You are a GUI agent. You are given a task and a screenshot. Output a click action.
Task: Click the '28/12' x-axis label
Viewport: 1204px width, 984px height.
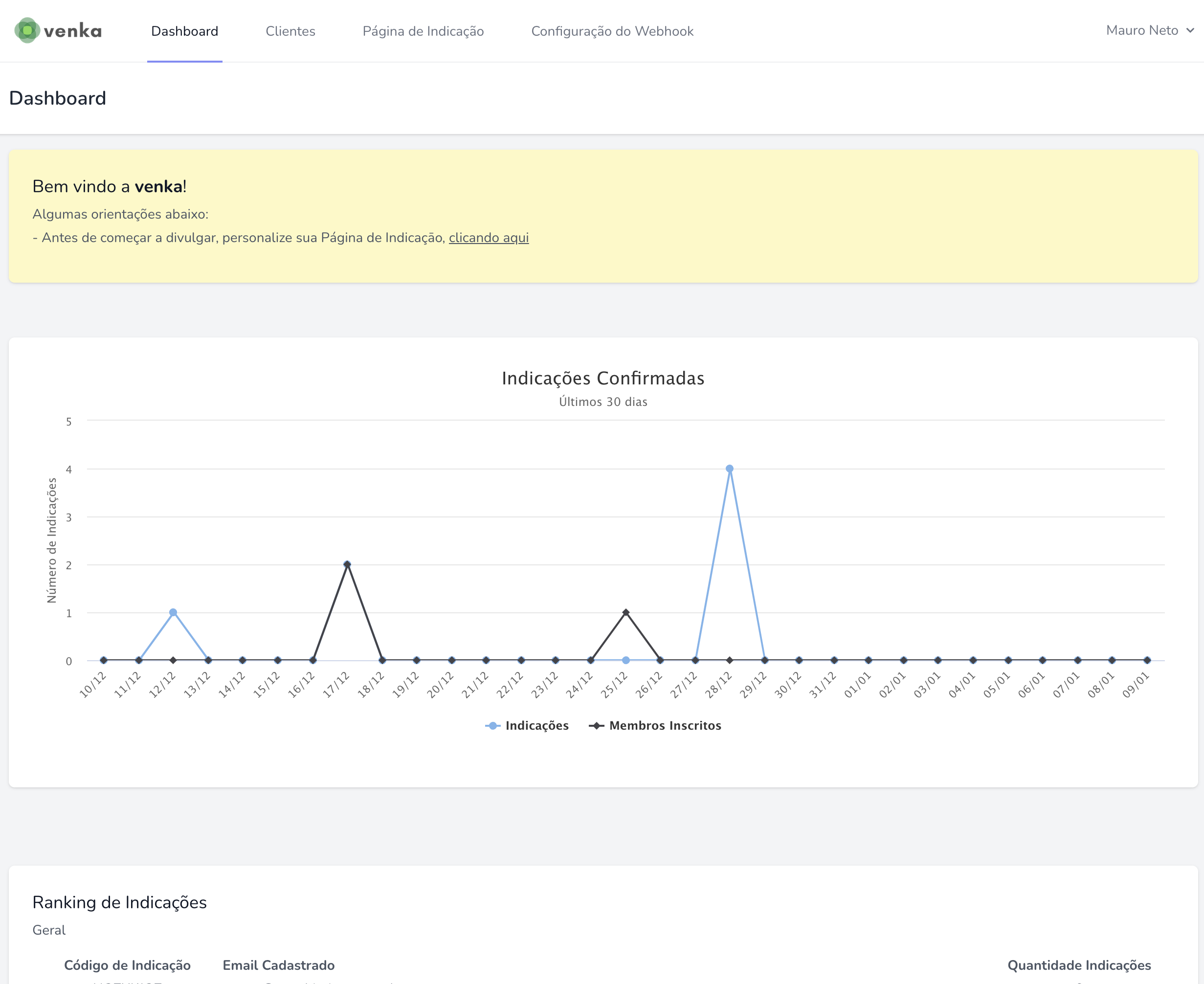719,685
